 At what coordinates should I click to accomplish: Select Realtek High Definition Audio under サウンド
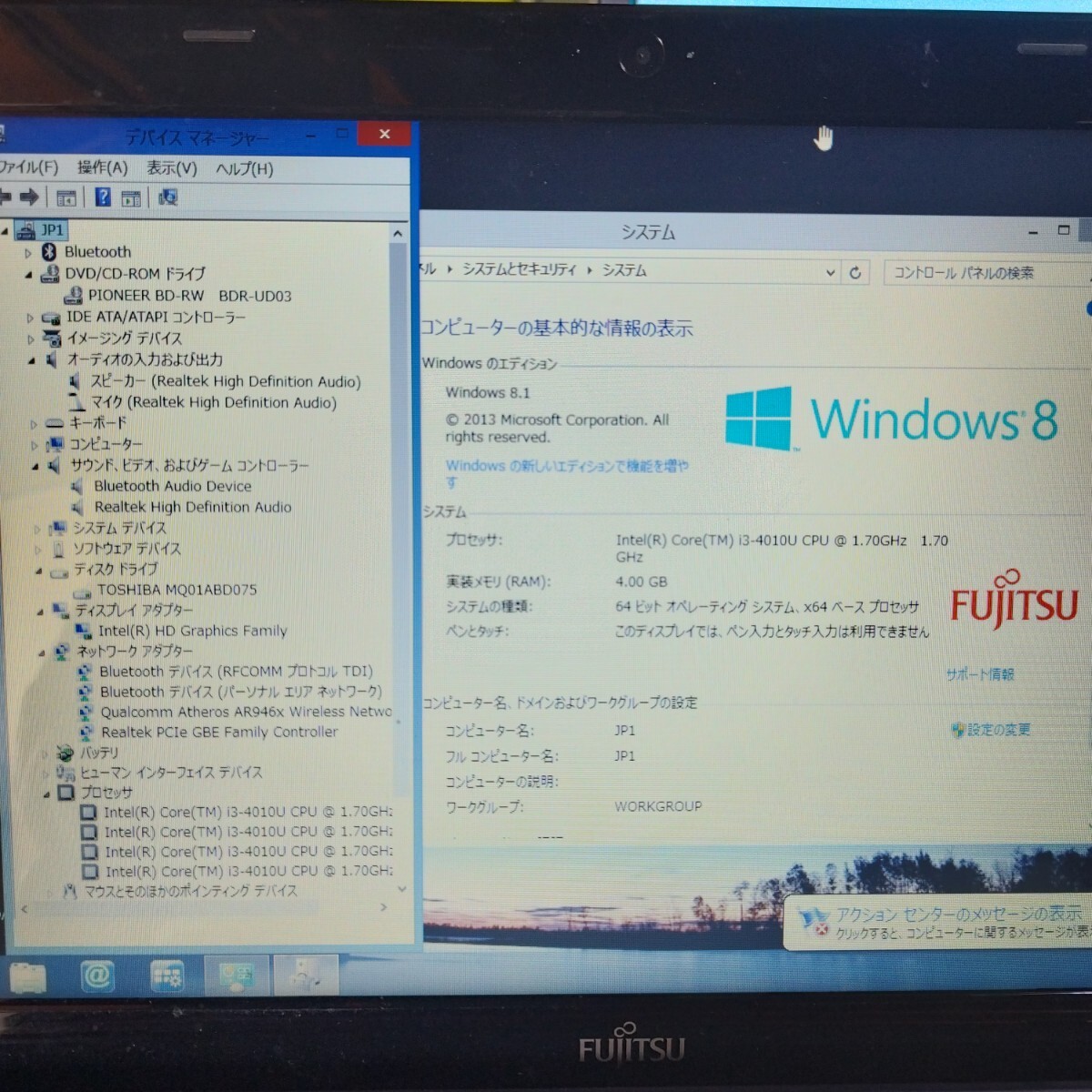tap(193, 507)
